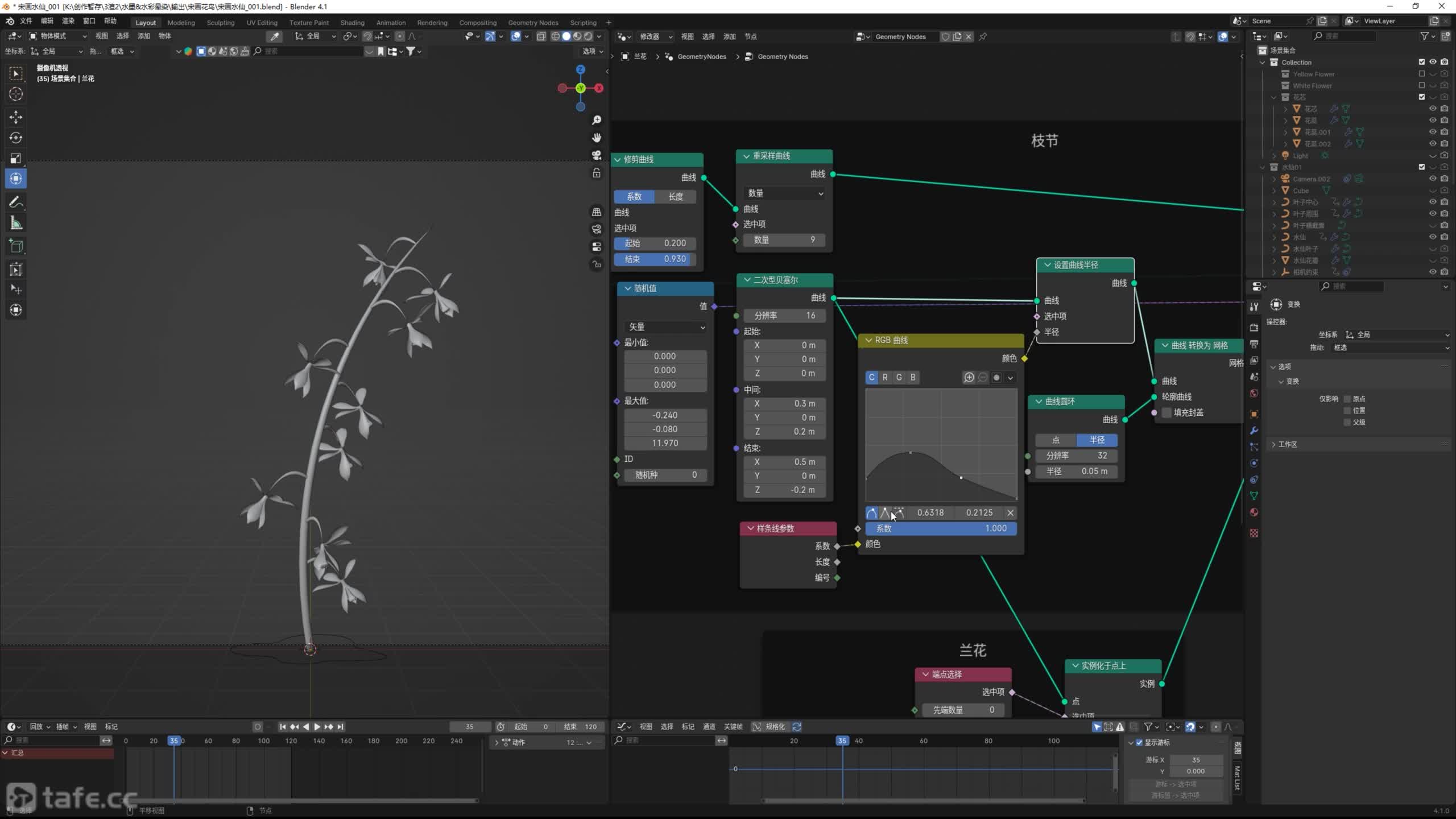Screen dimensions: 1456x819
Task: Select the 长度 mode button in trim curve node
Action: [x=675, y=197]
